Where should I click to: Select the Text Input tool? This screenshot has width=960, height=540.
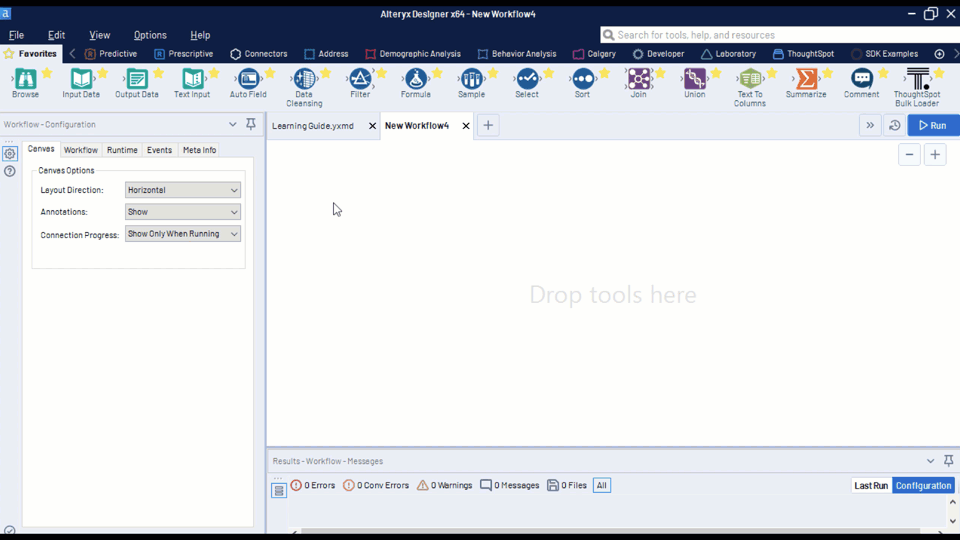pyautogui.click(x=192, y=79)
